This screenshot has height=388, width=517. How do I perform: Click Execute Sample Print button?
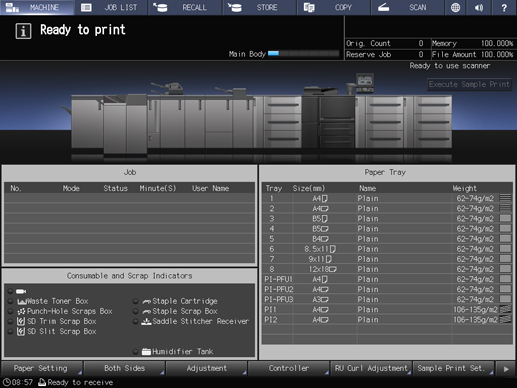point(469,84)
